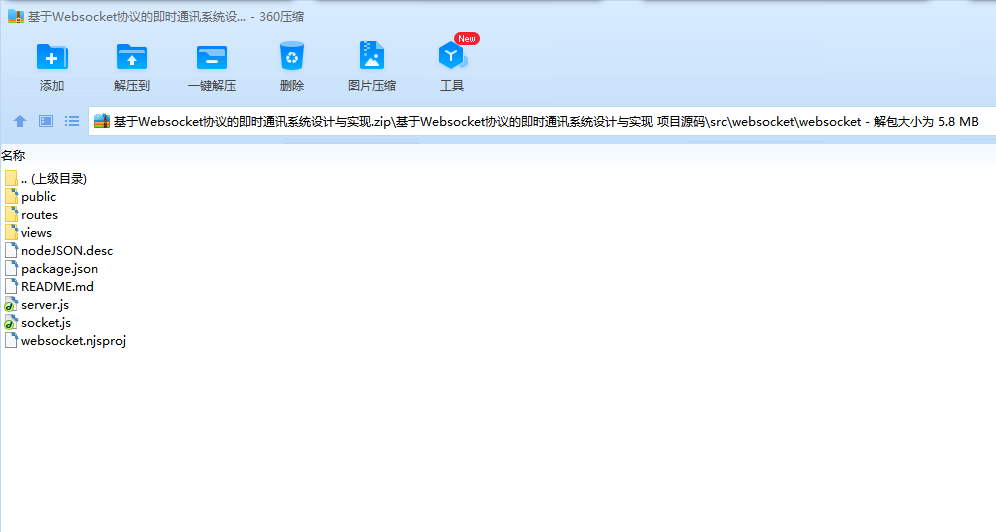996x532 pixels.
Task: Select the public folder
Action: [x=30, y=197]
